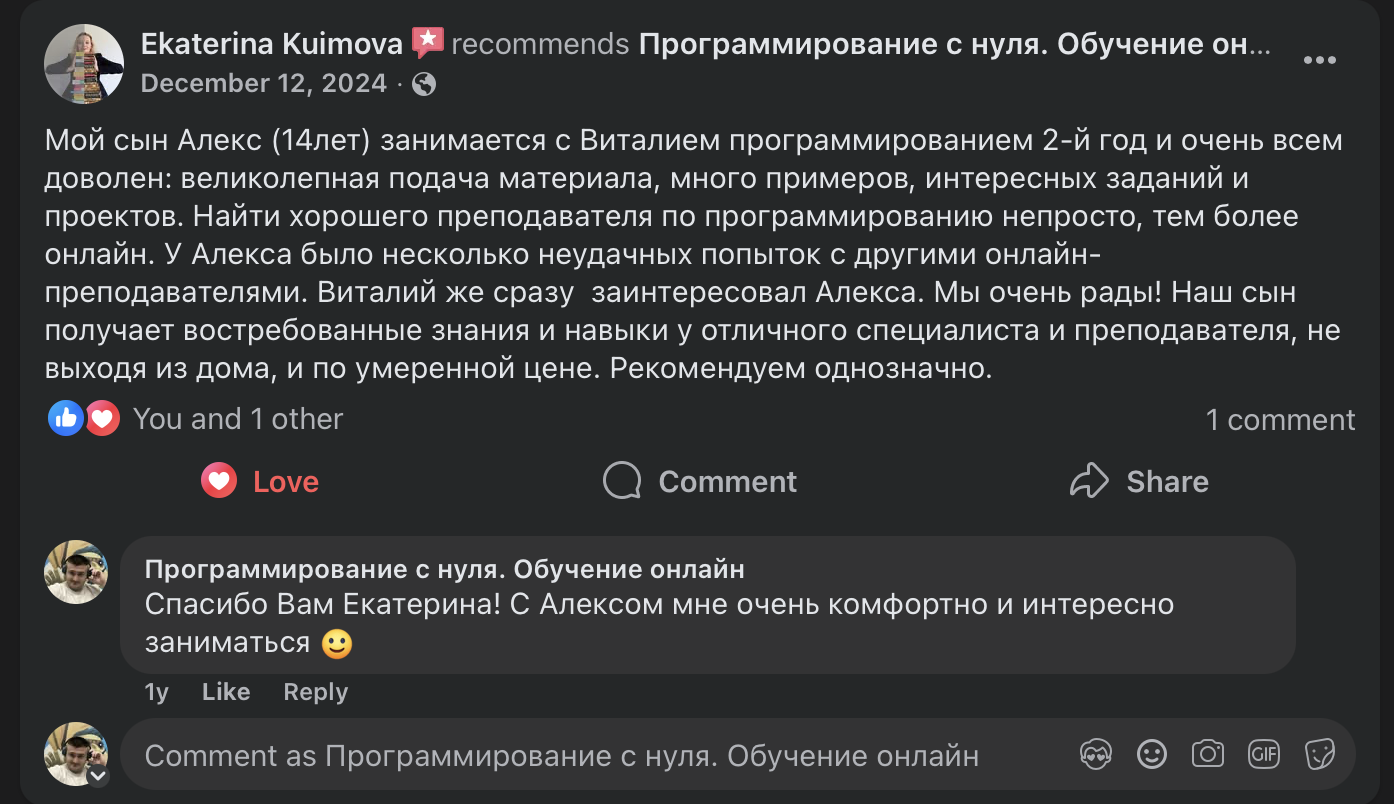The height and width of the screenshot is (804, 1394).
Task: Open the emoji picker for the comment
Action: click(1151, 756)
